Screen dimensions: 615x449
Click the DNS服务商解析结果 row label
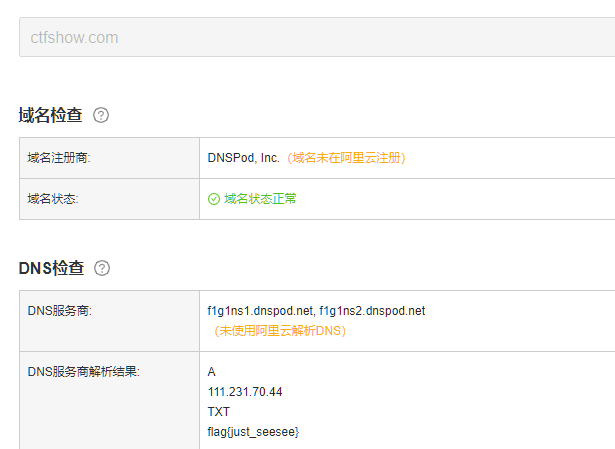point(83,372)
